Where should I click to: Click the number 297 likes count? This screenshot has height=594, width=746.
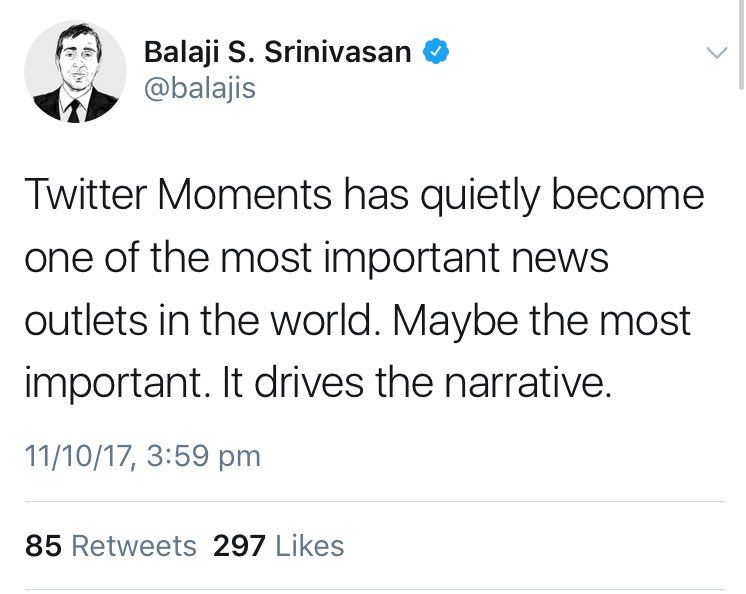(239, 546)
